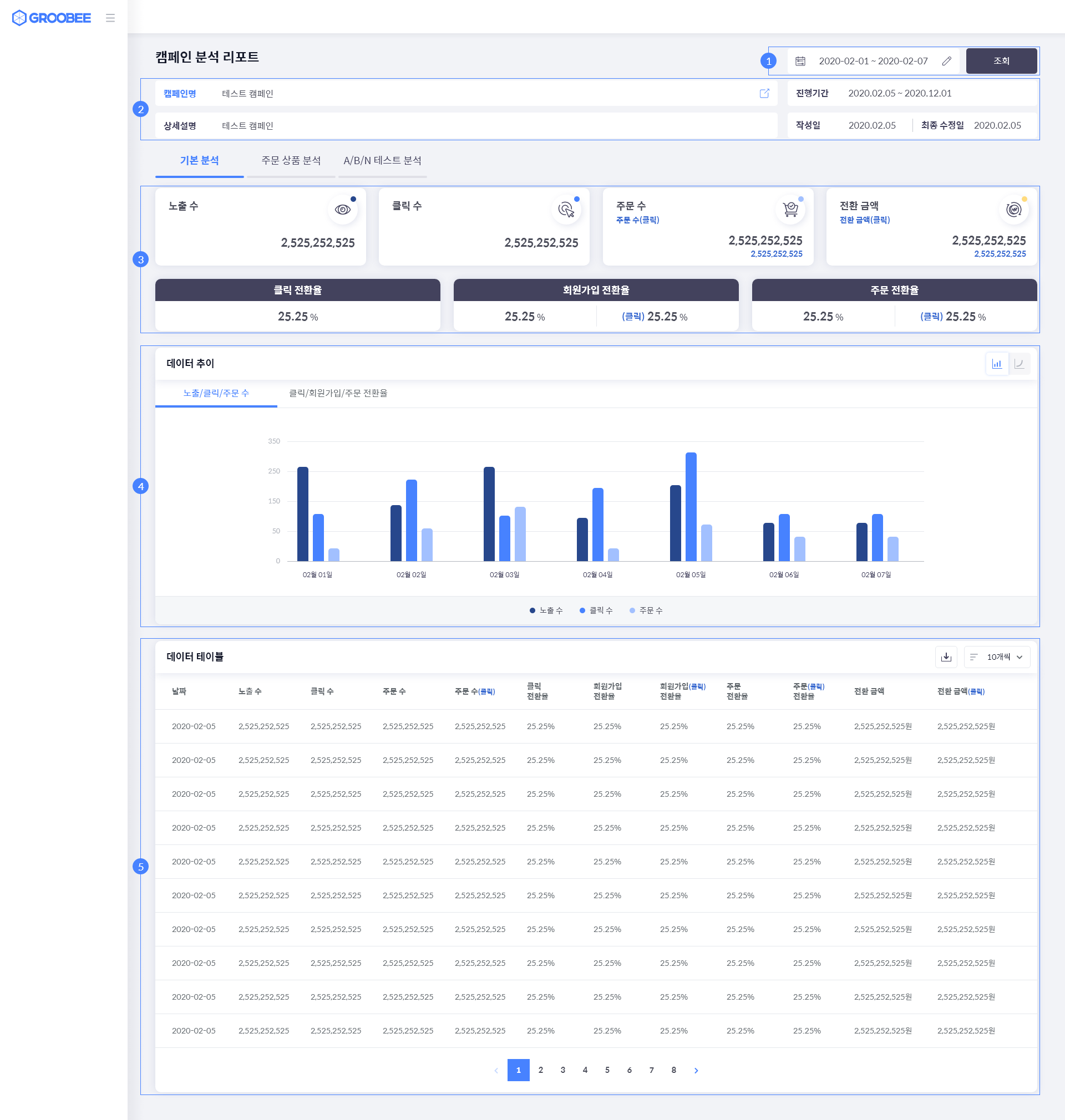Download the data table
1065x1120 pixels.
[x=946, y=657]
